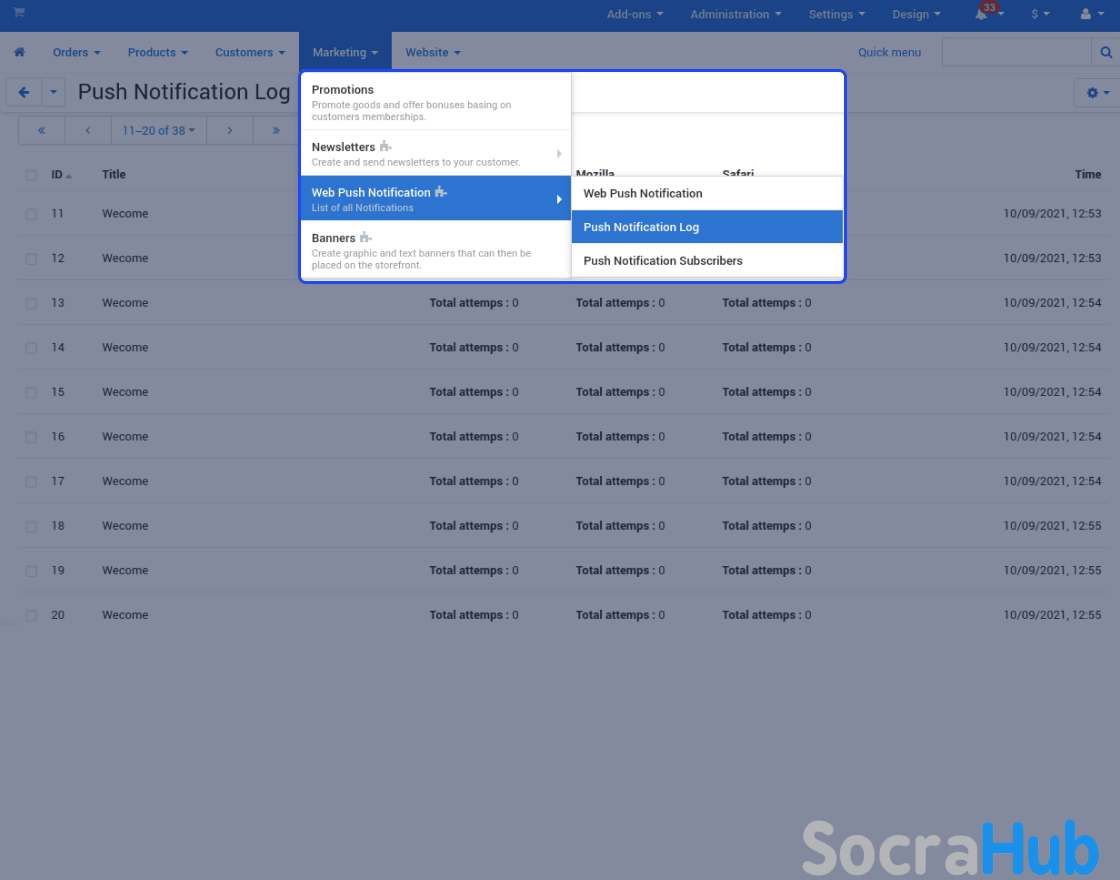Click the shopping cart icon in top bar
This screenshot has height=880, width=1120.
(x=19, y=13)
